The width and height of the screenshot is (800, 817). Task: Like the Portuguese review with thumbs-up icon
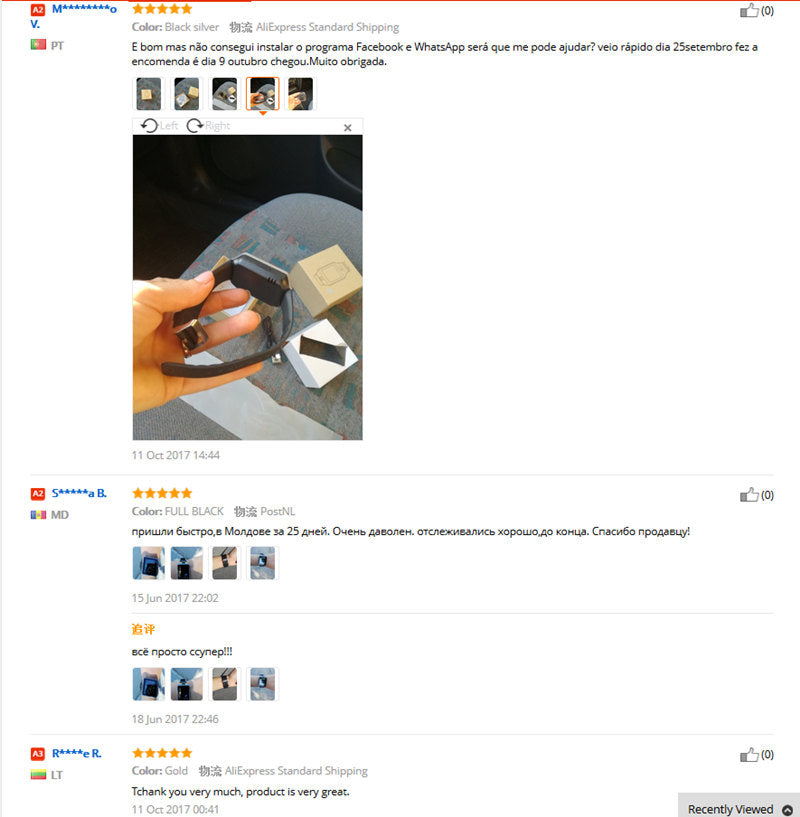(749, 10)
